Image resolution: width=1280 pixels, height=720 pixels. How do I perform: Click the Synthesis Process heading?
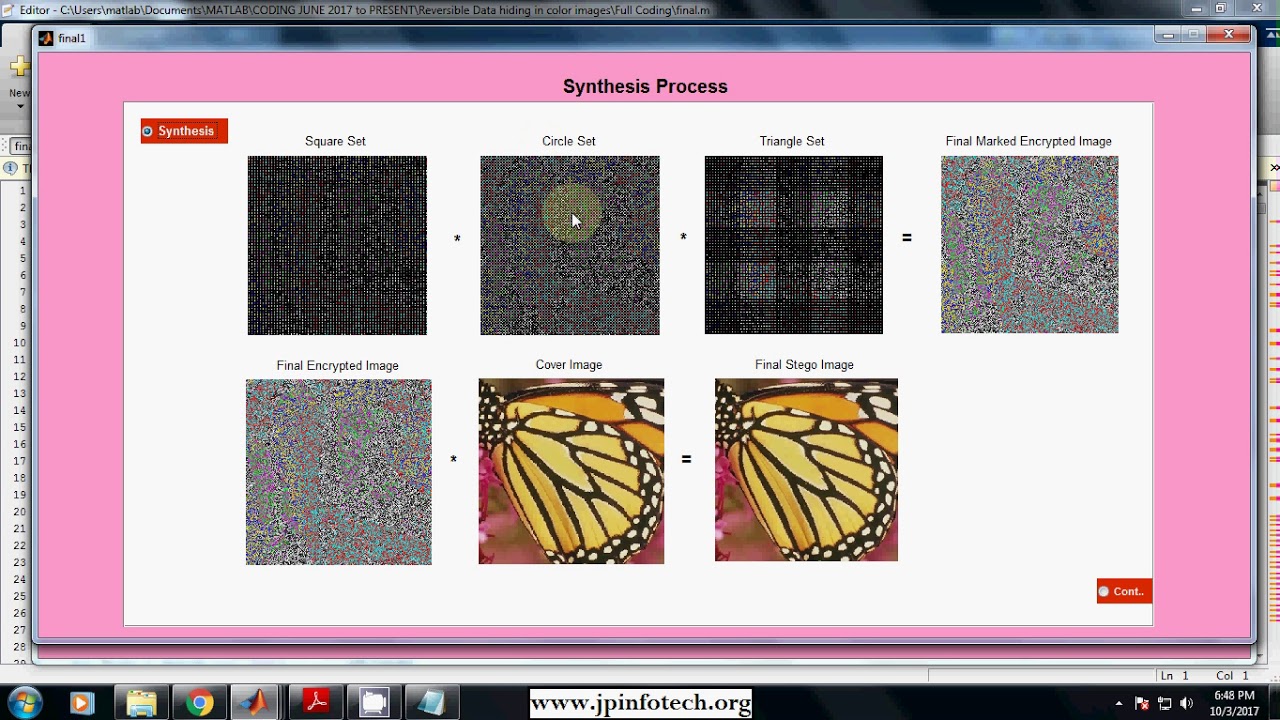[645, 86]
